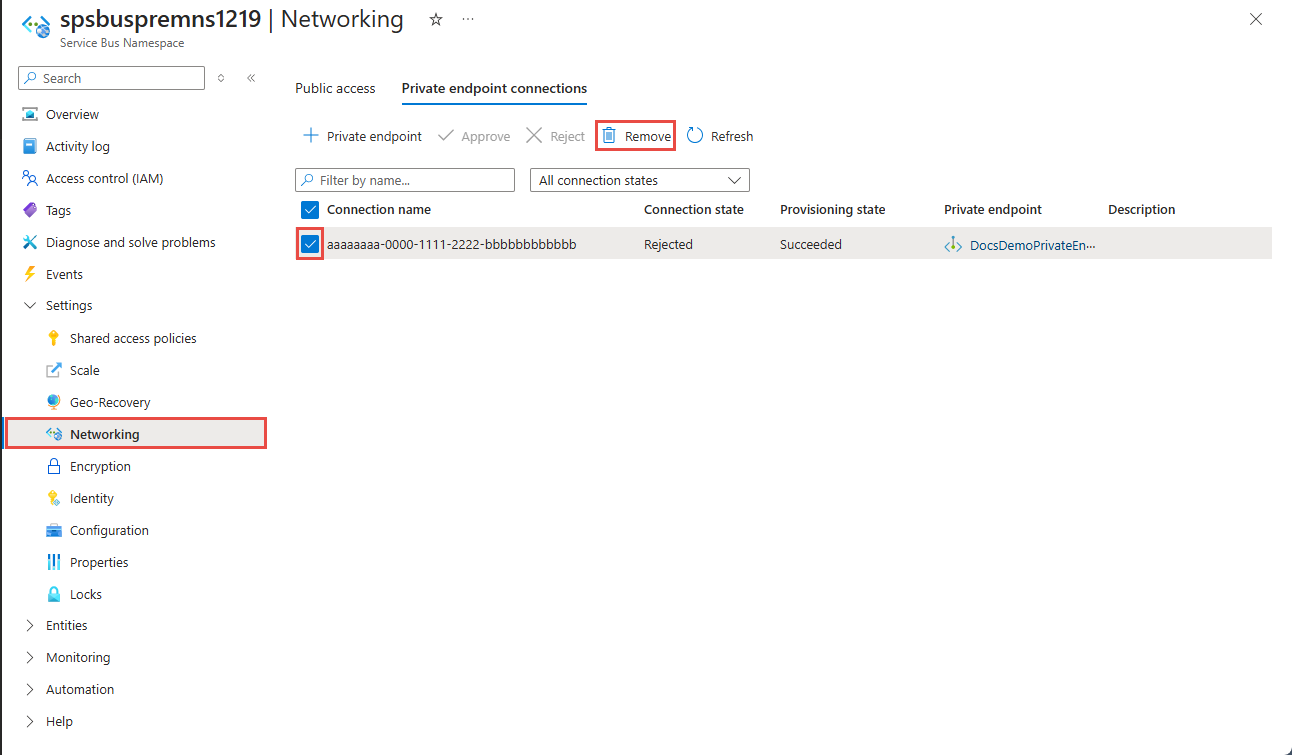Image resolution: width=1292 pixels, height=755 pixels.
Task: Expand the Help section
Action: pyautogui.click(x=30, y=721)
